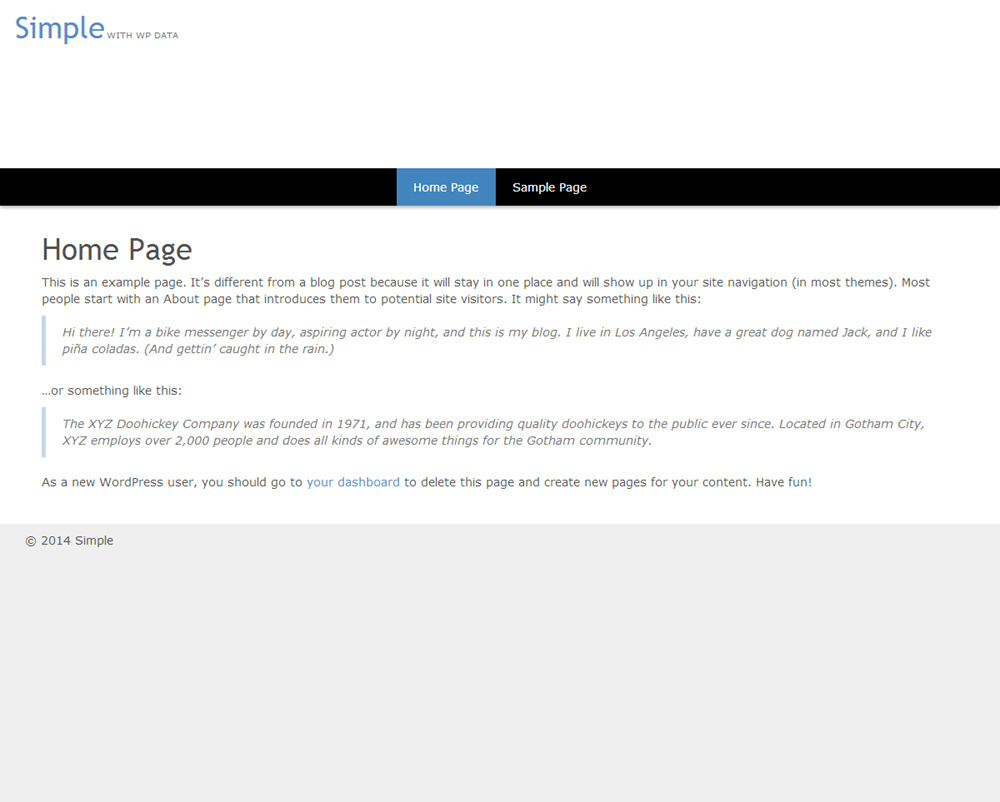Viewport: 1000px width, 802px height.
Task: Open the Home Page navigation tab
Action: (x=445, y=187)
